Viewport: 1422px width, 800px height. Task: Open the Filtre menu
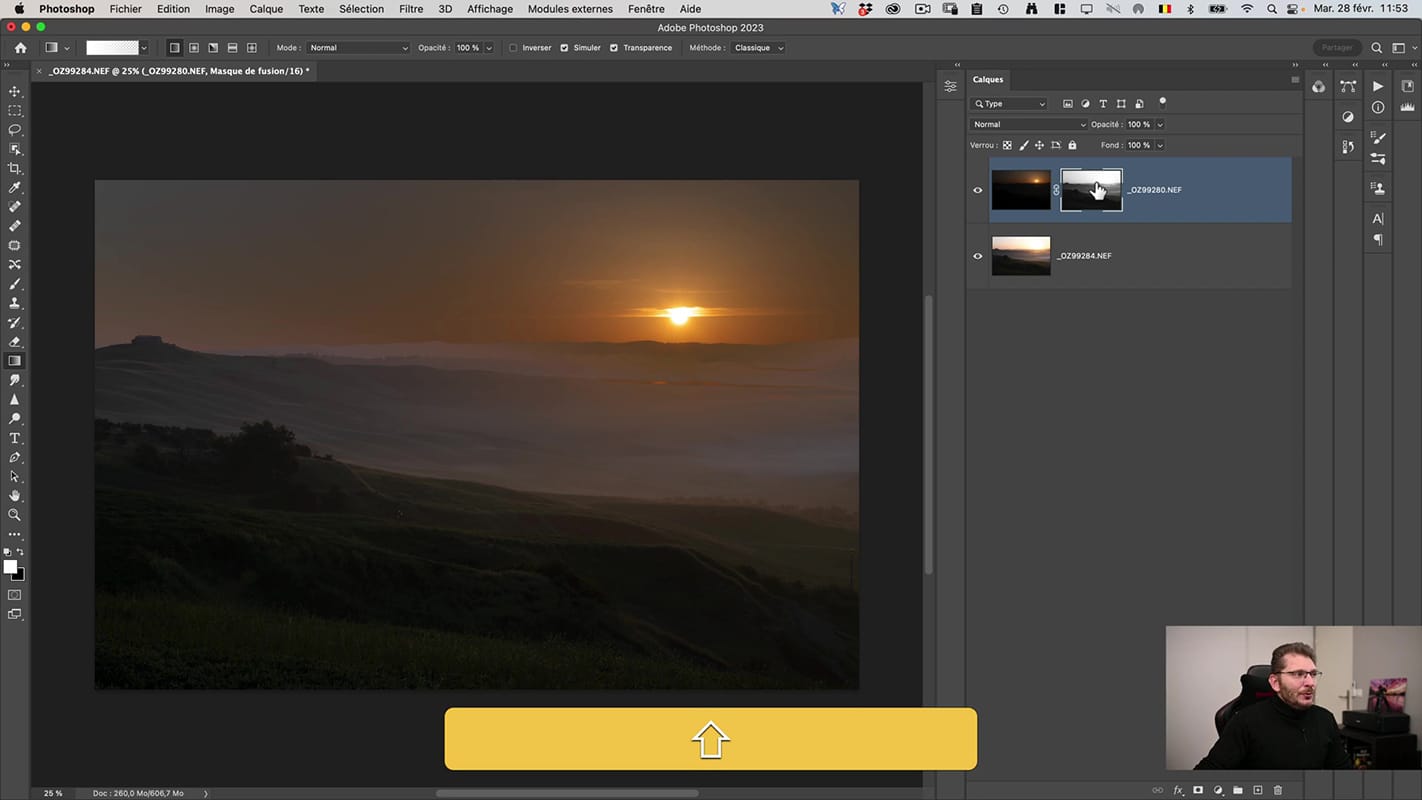[x=411, y=9]
